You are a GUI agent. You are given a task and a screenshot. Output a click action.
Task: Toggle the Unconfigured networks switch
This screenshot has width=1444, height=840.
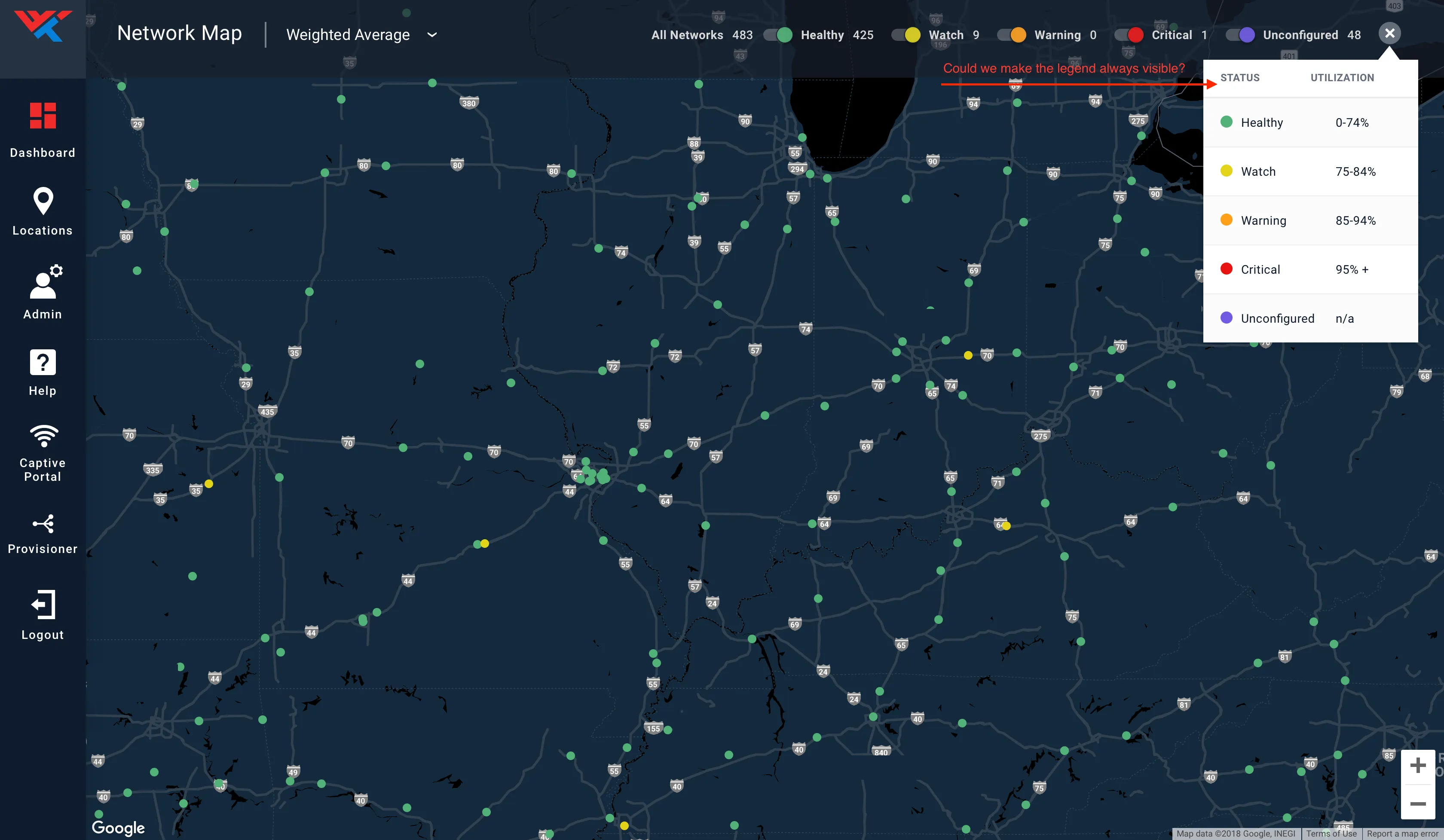(x=1240, y=35)
